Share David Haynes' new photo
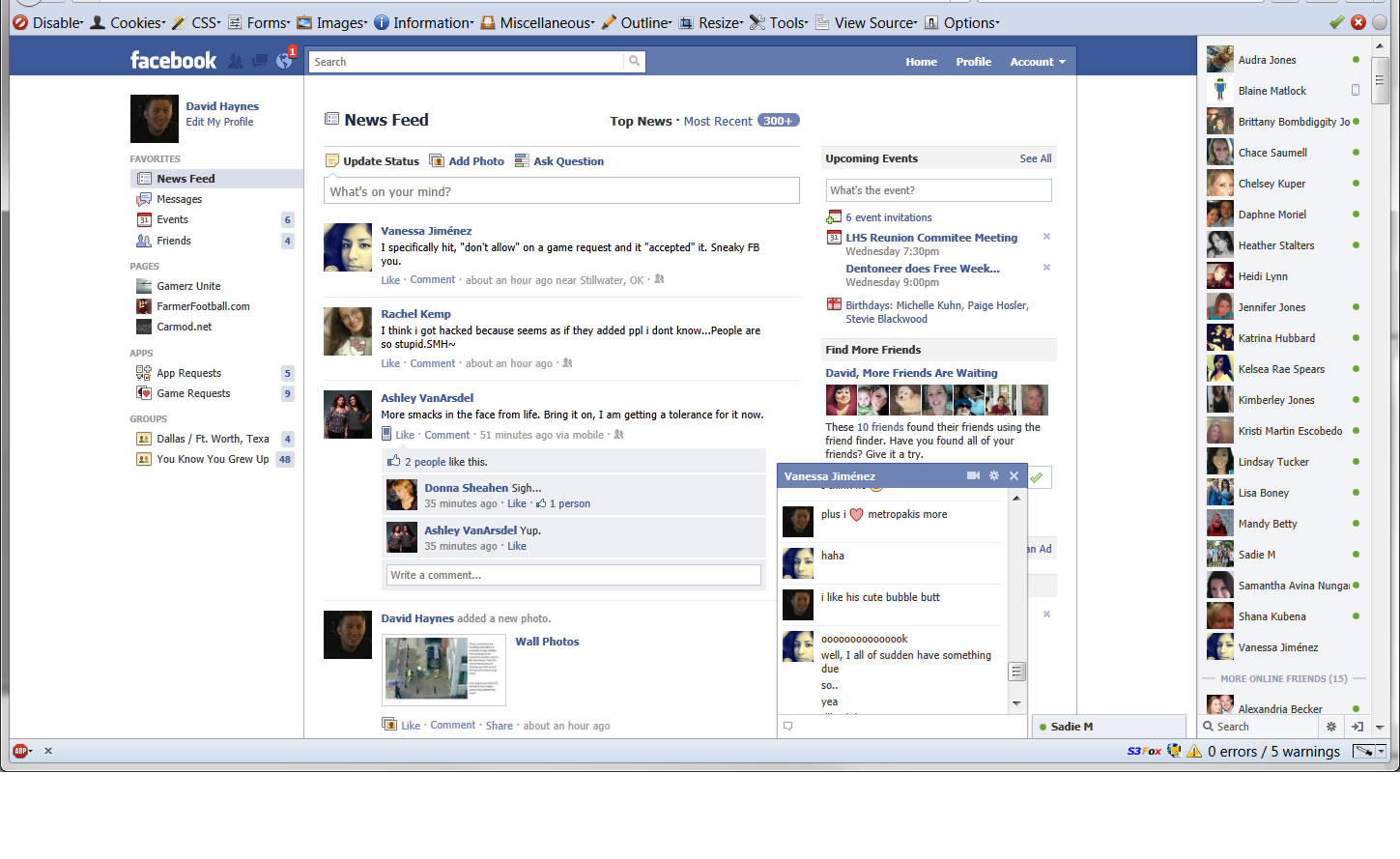1400x859 pixels. pos(500,725)
